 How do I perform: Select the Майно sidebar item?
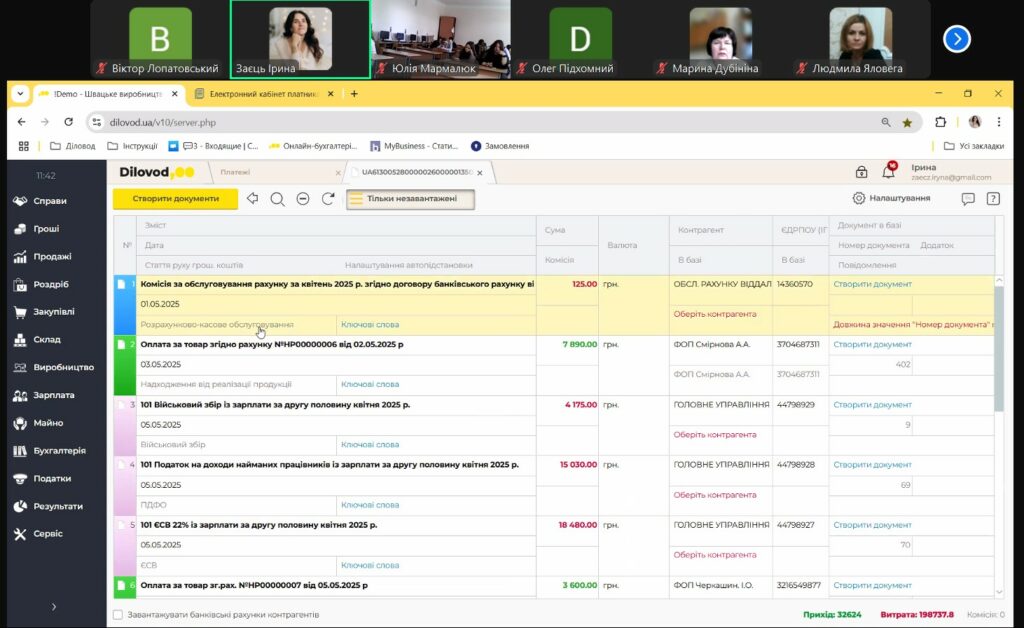(39, 423)
